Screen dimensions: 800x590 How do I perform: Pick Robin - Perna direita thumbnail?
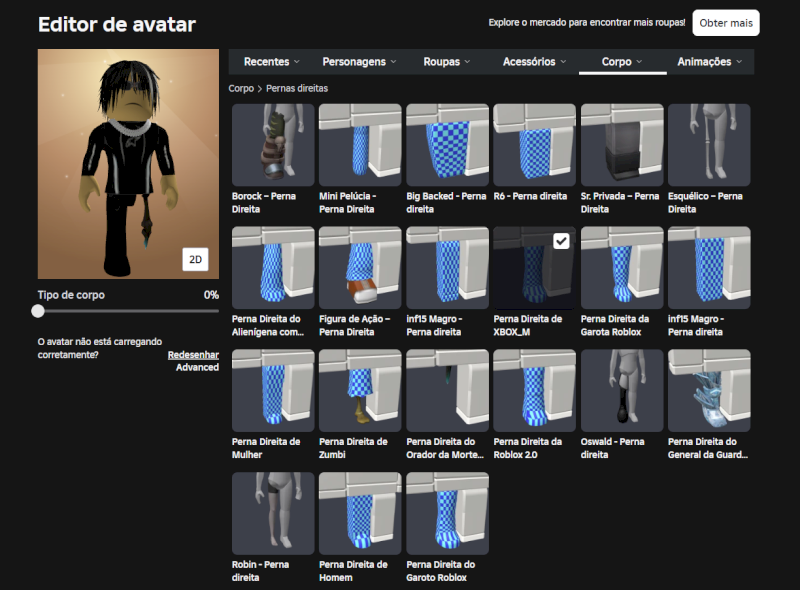coord(273,513)
